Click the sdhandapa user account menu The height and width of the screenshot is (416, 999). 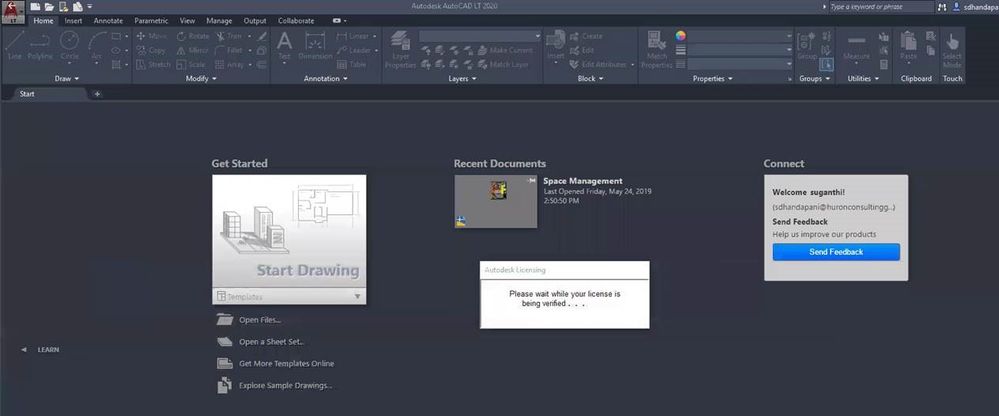pos(975,6)
